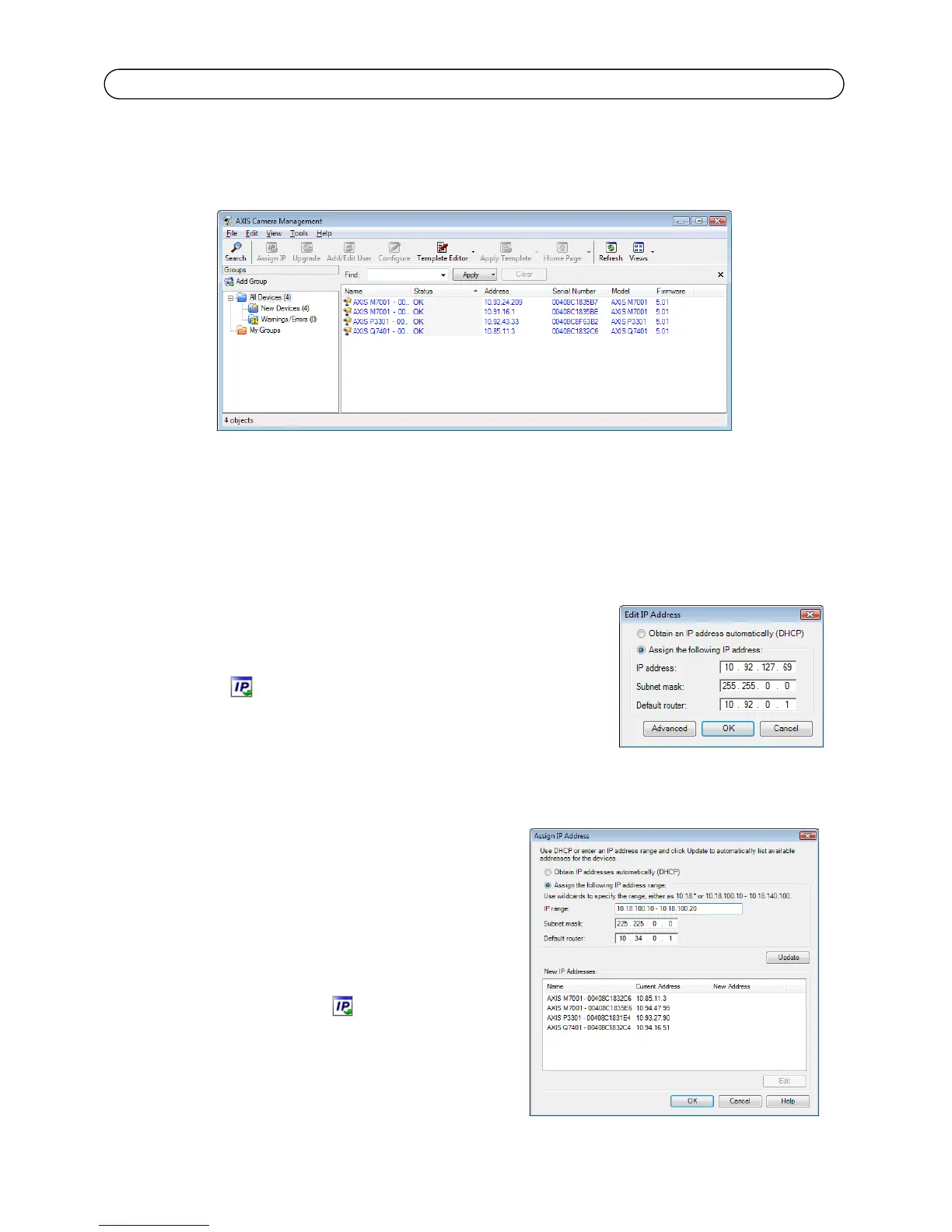Open the Edit menu

tap(252, 233)
